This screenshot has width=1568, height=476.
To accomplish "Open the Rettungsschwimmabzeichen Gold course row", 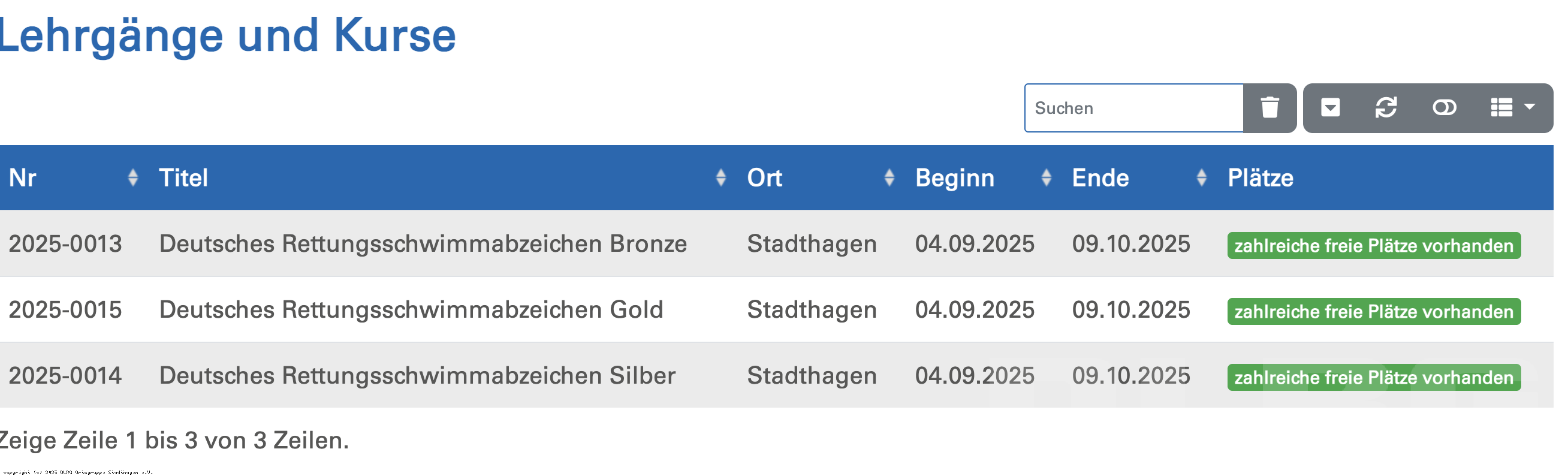I will (x=777, y=310).
